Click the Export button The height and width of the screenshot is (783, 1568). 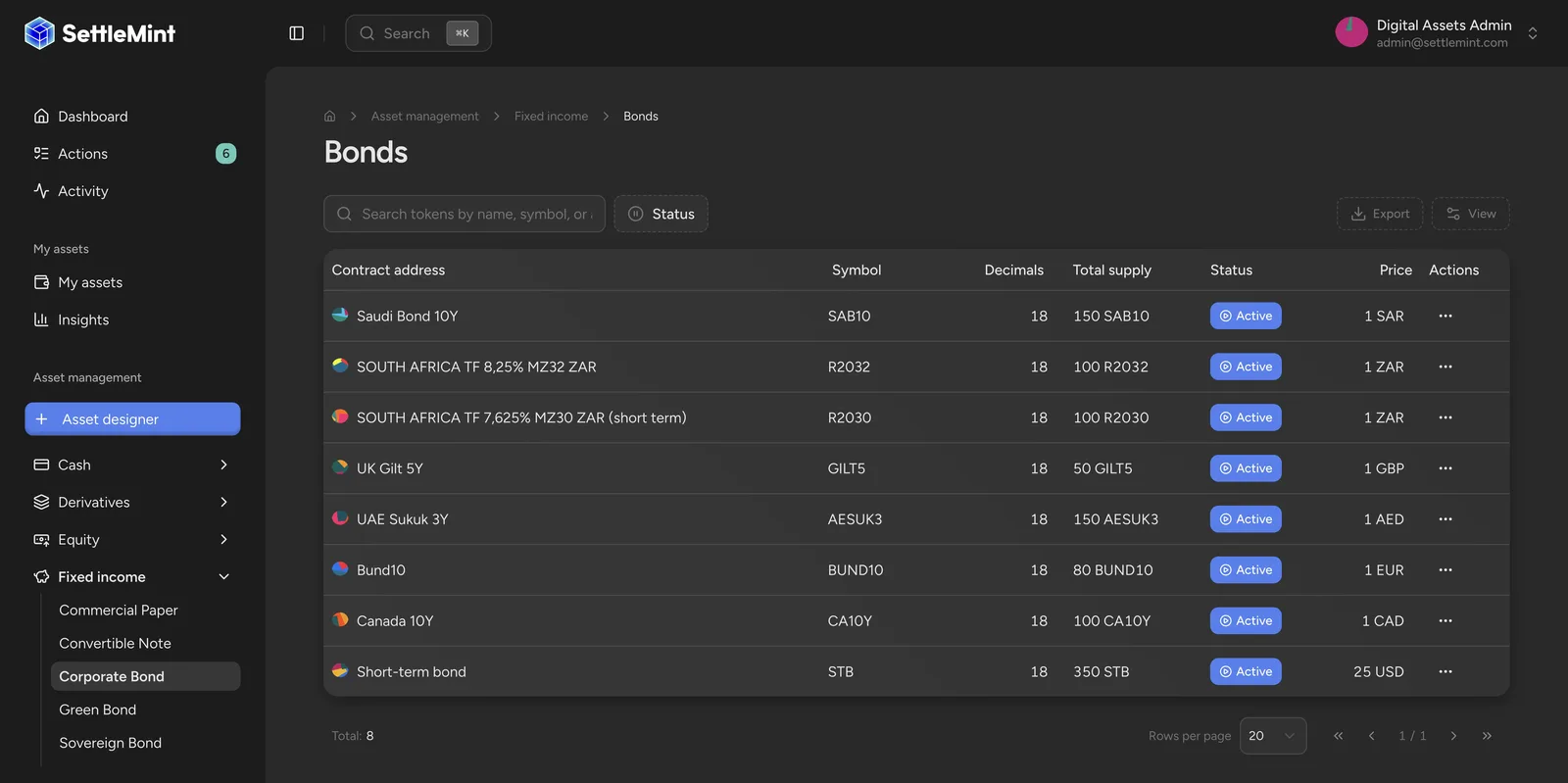tap(1380, 214)
